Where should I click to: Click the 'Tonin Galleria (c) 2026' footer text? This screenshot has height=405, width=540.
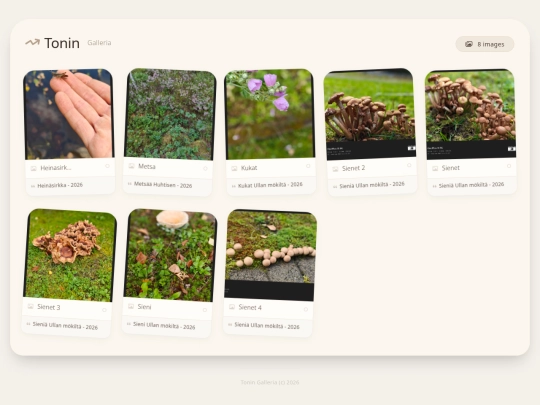point(270,382)
